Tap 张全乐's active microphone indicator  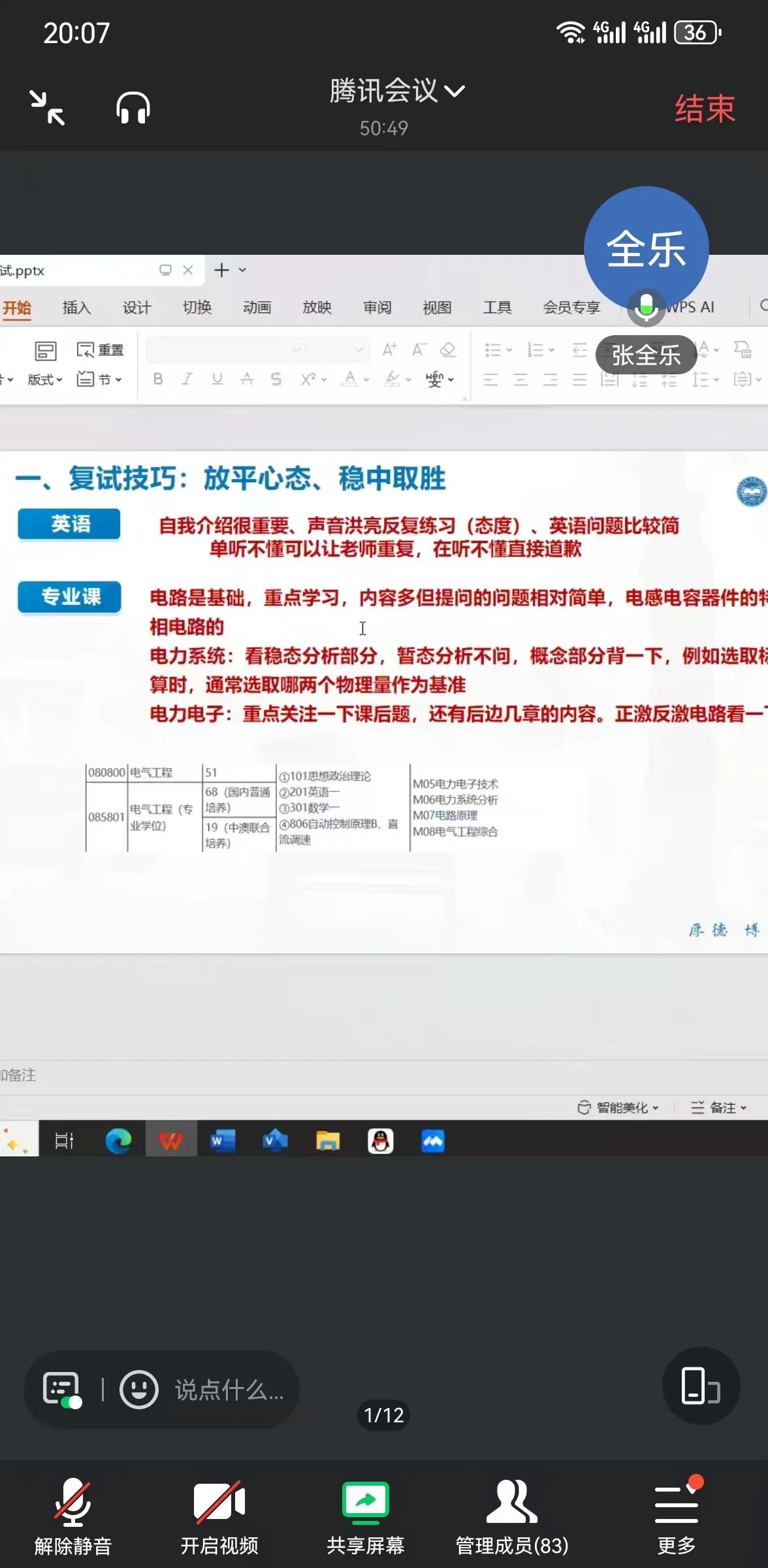tap(646, 306)
